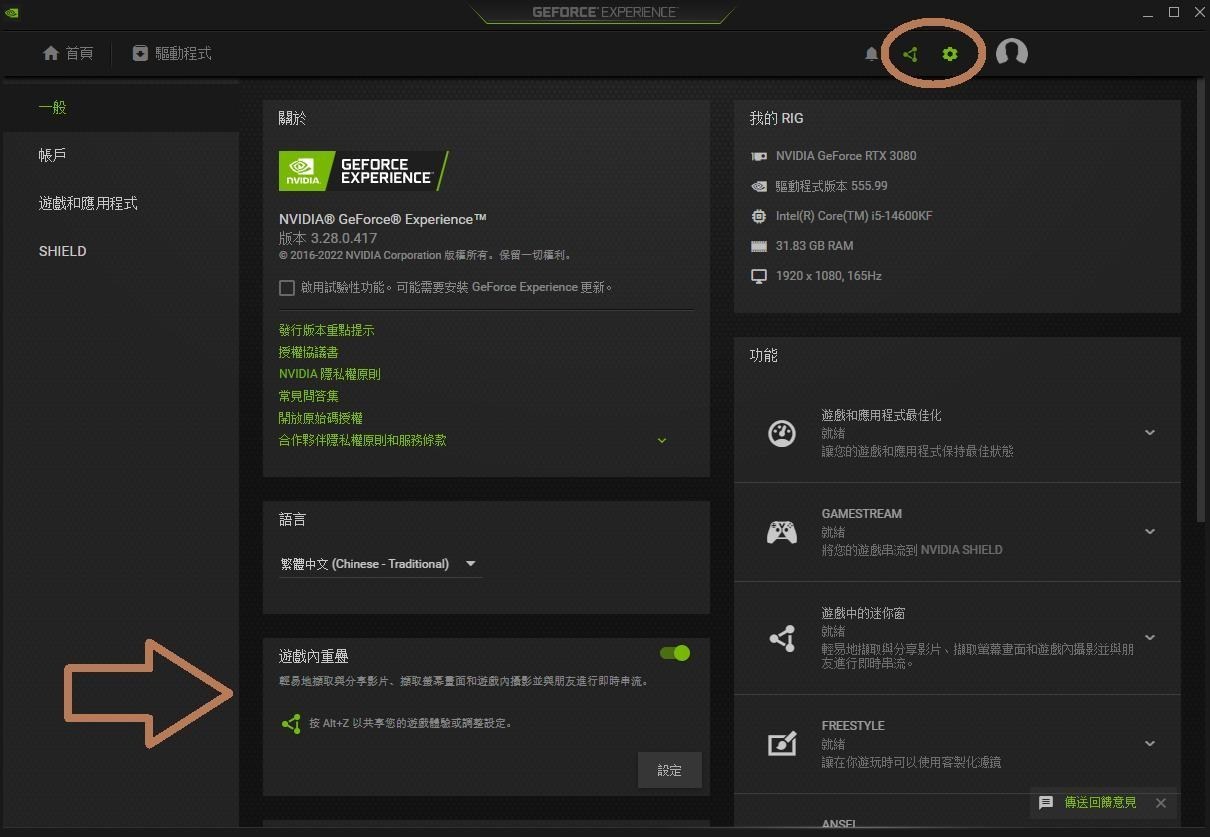Screen dimensions: 1210x837
Task: Open 授權協議書 license agreement link
Action: 309,352
